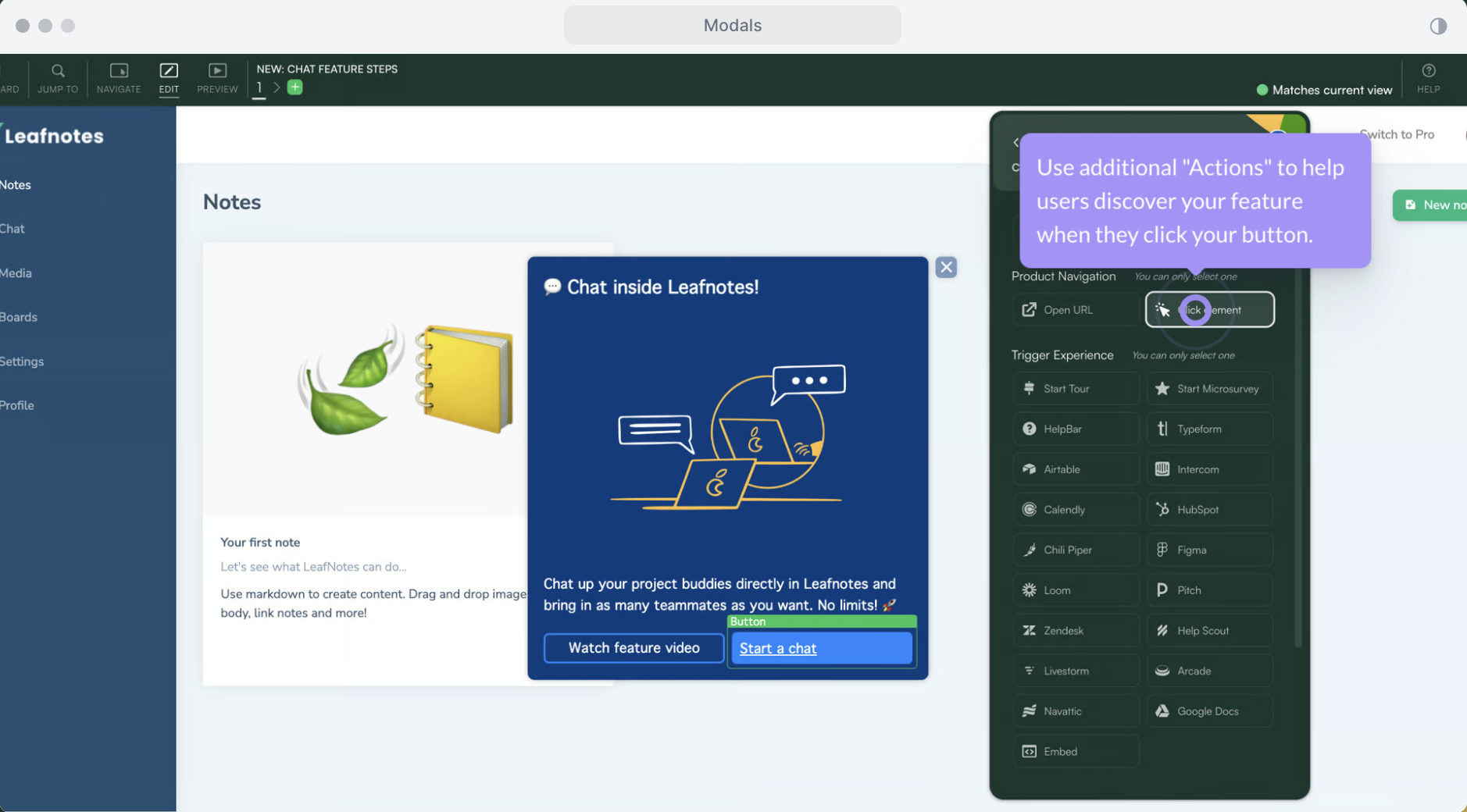Select the Open URL action
Screen dimensions: 1467x812
(x=1075, y=310)
